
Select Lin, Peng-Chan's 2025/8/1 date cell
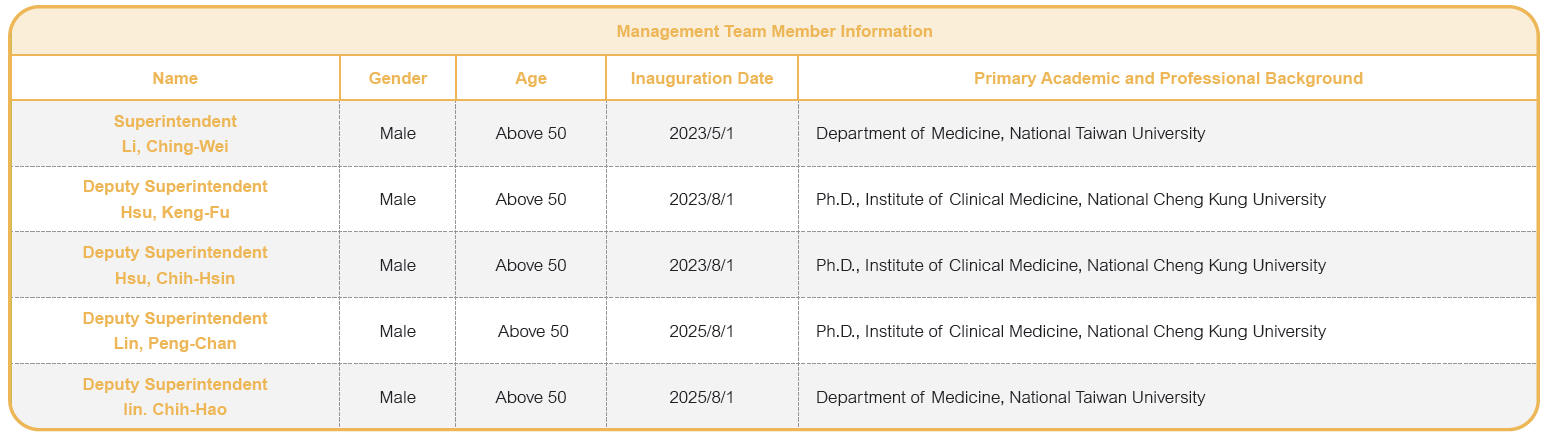coord(702,331)
